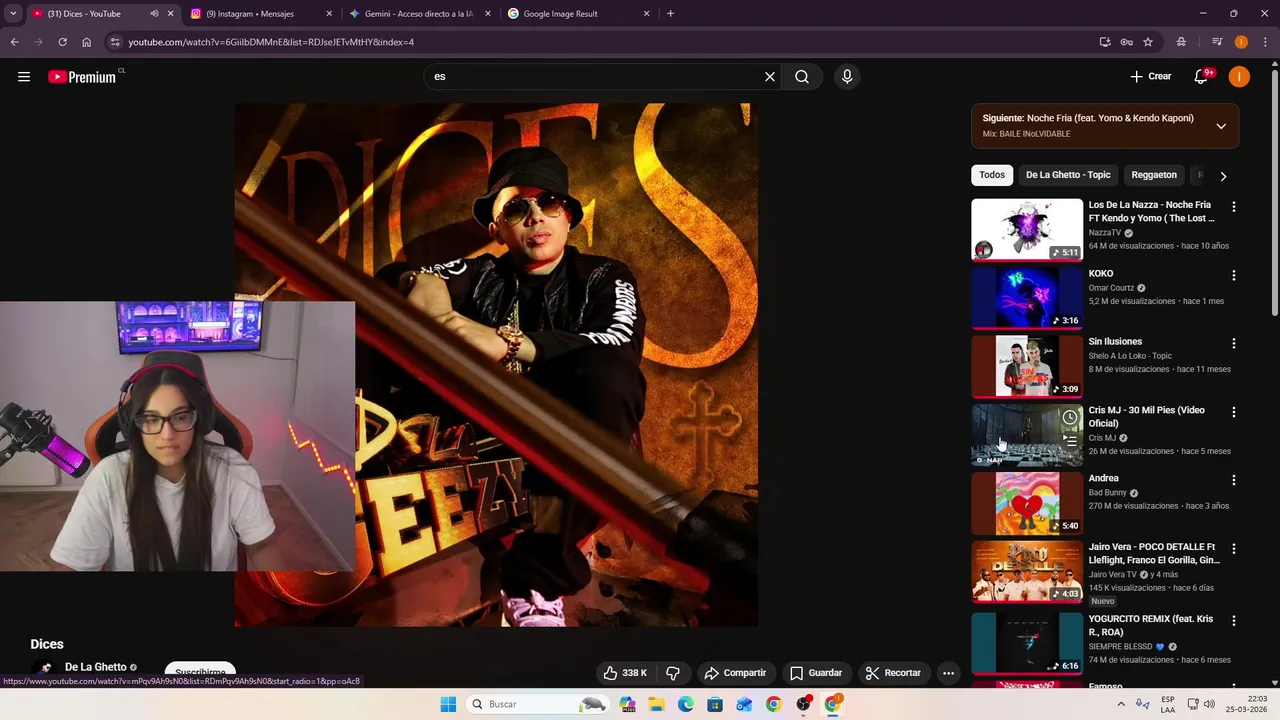Viewport: 1280px width, 720px height.
Task: Open more actions under the video
Action: pyautogui.click(x=948, y=673)
